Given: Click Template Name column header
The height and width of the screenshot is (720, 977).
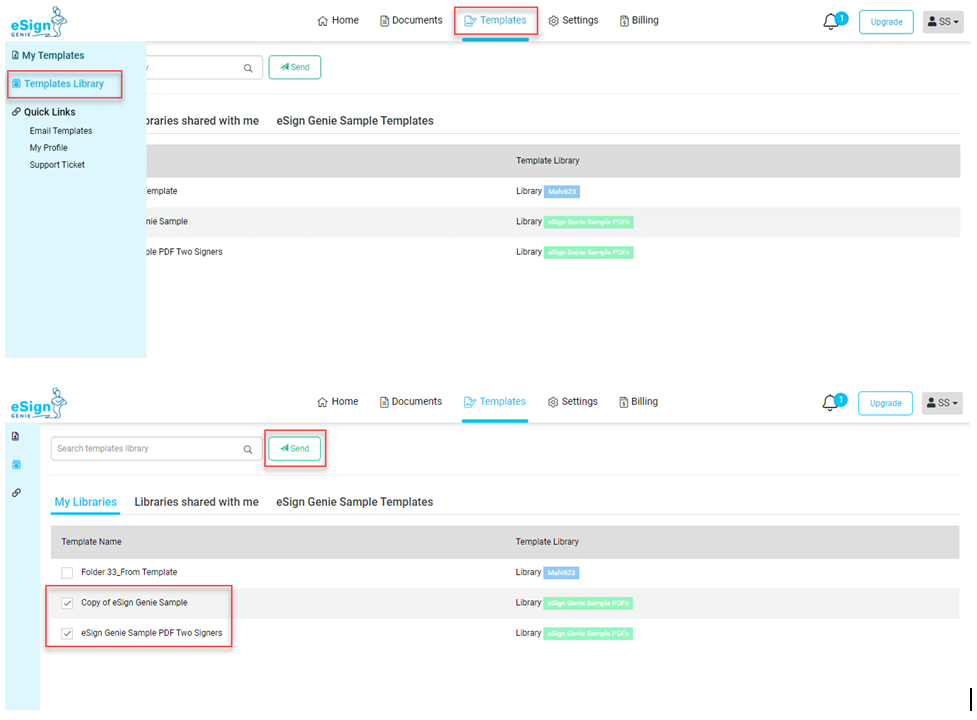Looking at the screenshot, I should (x=92, y=542).
